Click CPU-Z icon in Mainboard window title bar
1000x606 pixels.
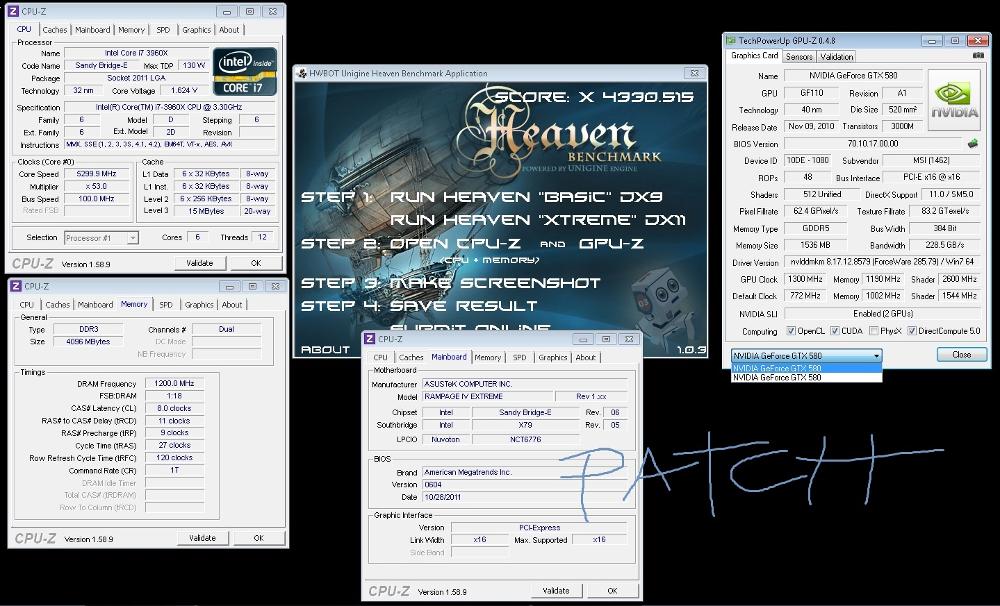pos(369,339)
